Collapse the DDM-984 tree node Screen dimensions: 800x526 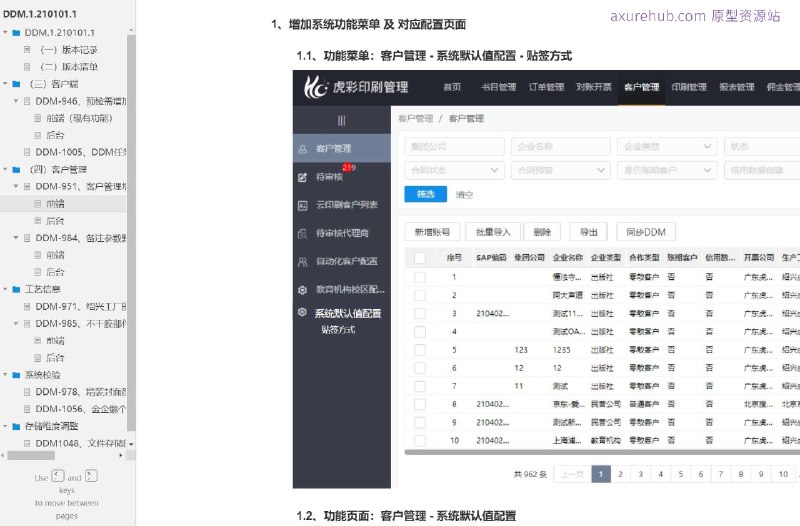16,238
